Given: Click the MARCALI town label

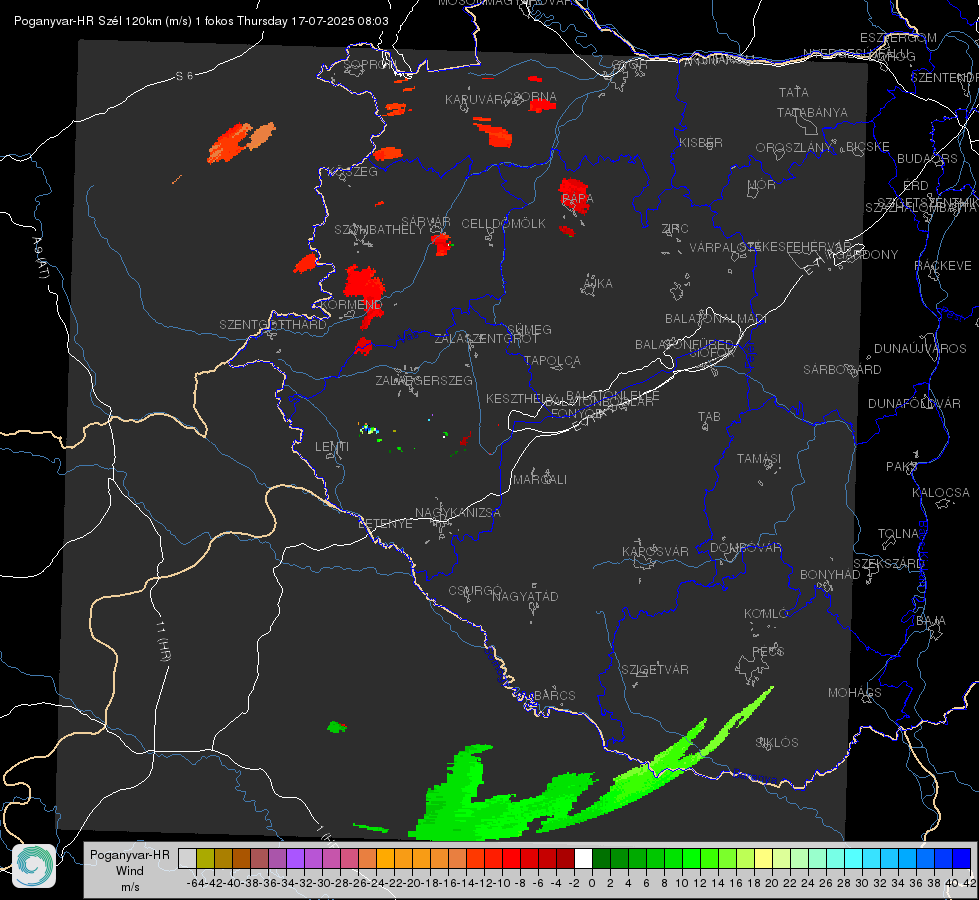Looking at the screenshot, I should point(540,480).
